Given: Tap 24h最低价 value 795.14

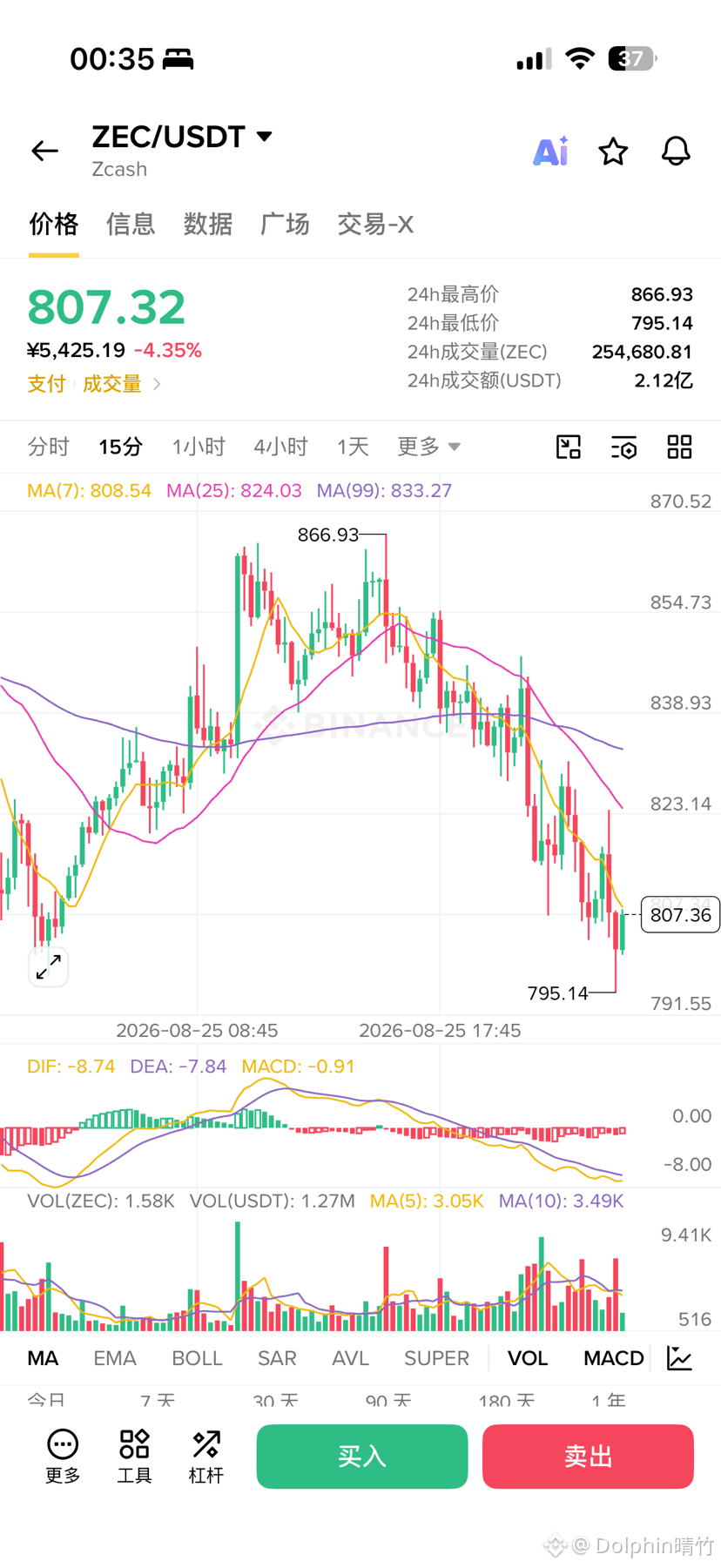Looking at the screenshot, I should 662,323.
